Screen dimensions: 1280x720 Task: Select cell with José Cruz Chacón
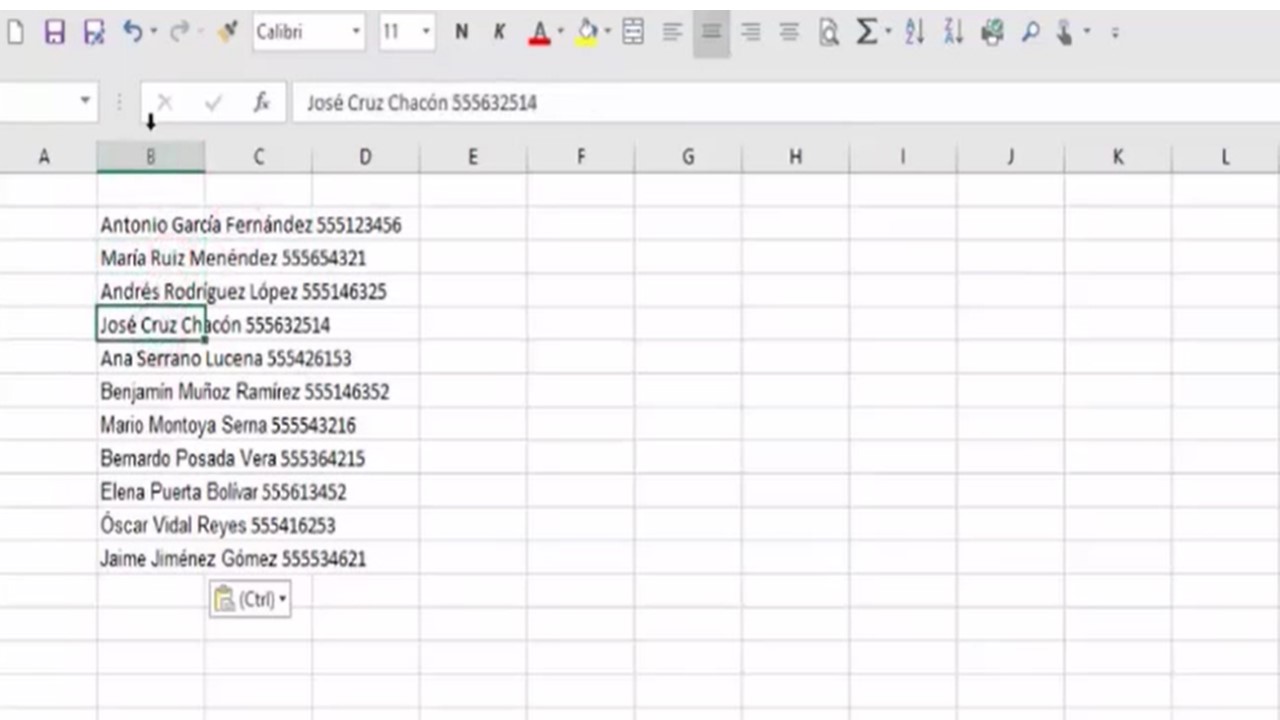coord(151,325)
